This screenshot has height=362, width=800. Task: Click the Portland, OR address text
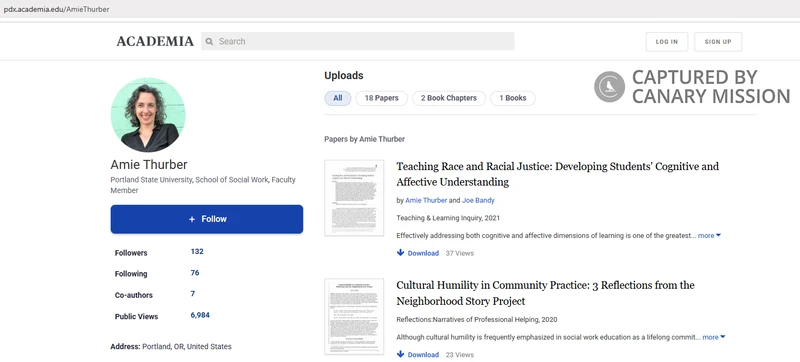coord(187,347)
